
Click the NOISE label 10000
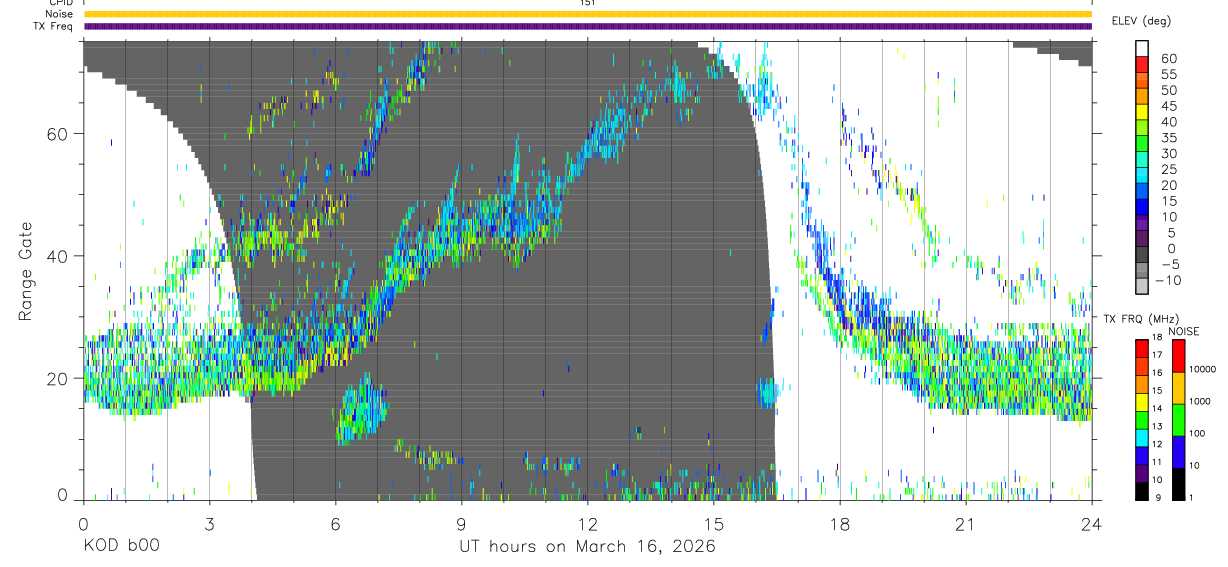click(1204, 370)
